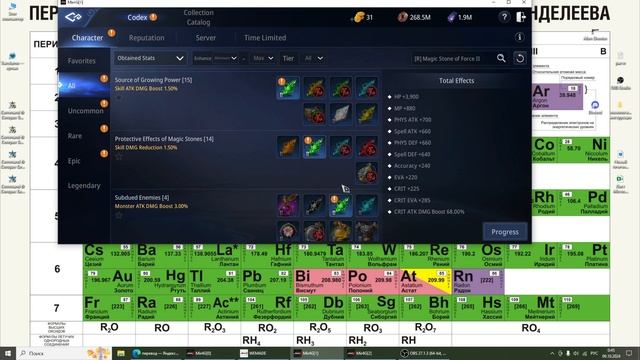Screen dimensions: 640x360
Task: Click the magnifier search icon
Action: pos(501,58)
